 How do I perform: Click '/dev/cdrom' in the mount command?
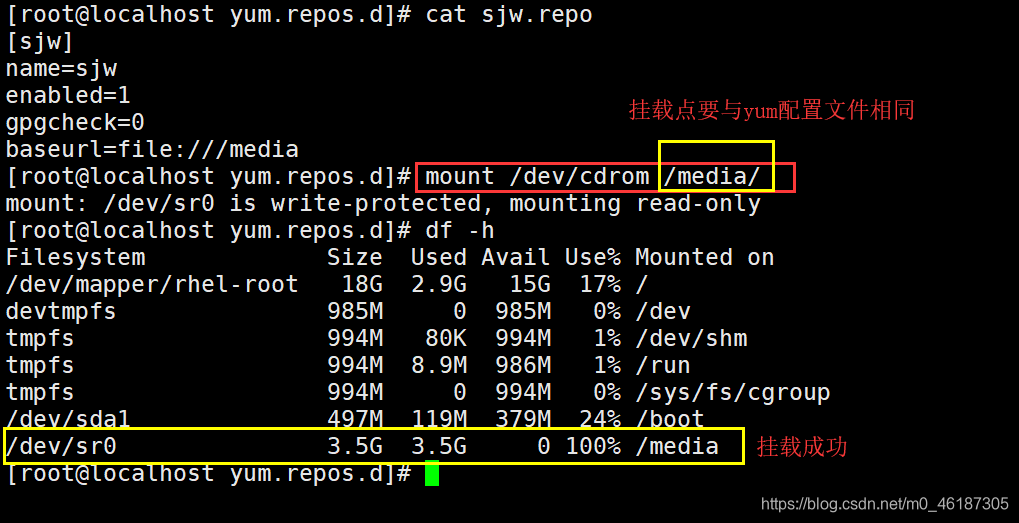tap(579, 177)
